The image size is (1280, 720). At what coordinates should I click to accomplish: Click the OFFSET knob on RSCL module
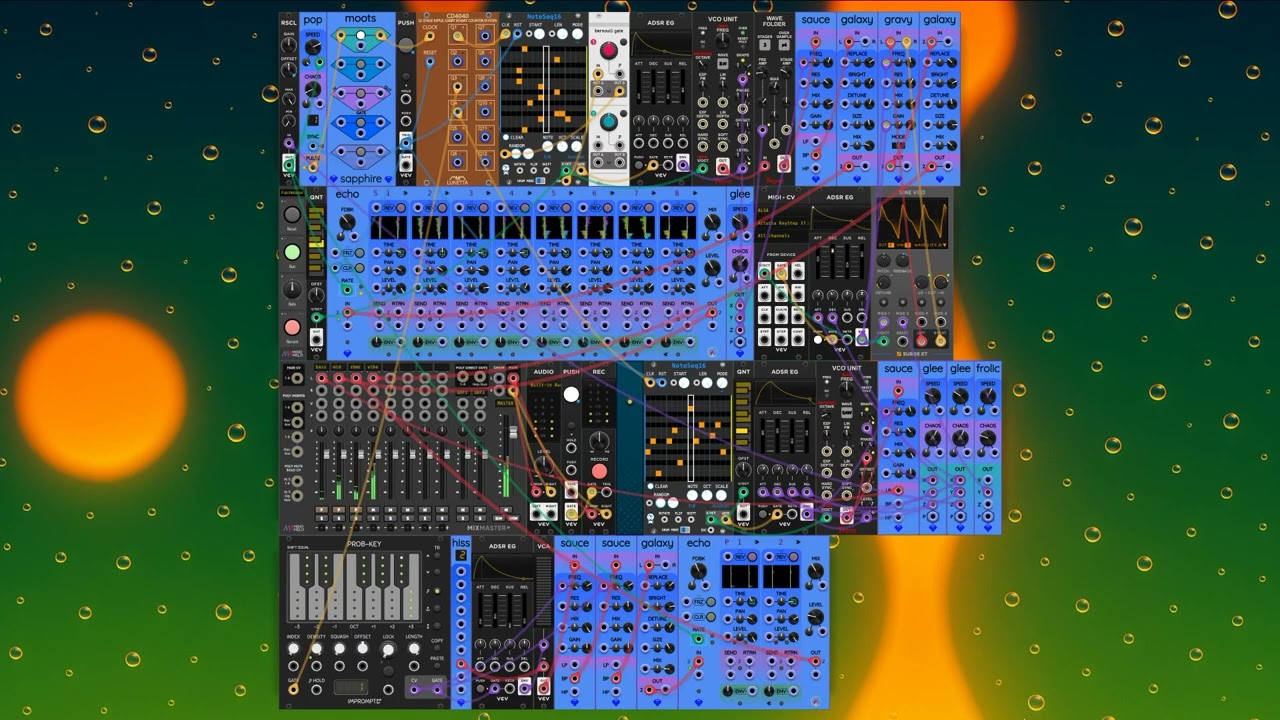pyautogui.click(x=289, y=72)
